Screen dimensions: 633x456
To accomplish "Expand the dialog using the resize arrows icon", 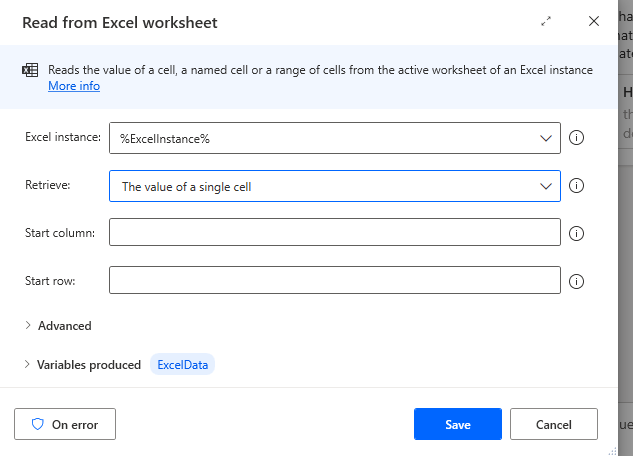I will [x=546, y=21].
